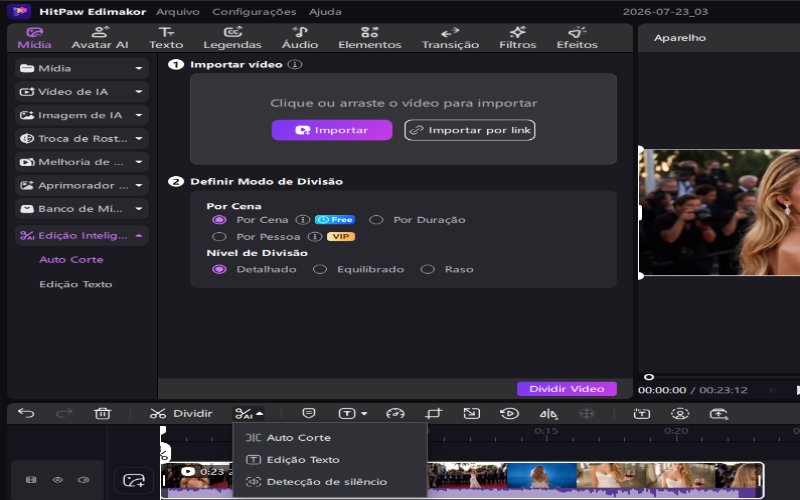Click the redo arrow icon
800x500 pixels.
(64, 413)
